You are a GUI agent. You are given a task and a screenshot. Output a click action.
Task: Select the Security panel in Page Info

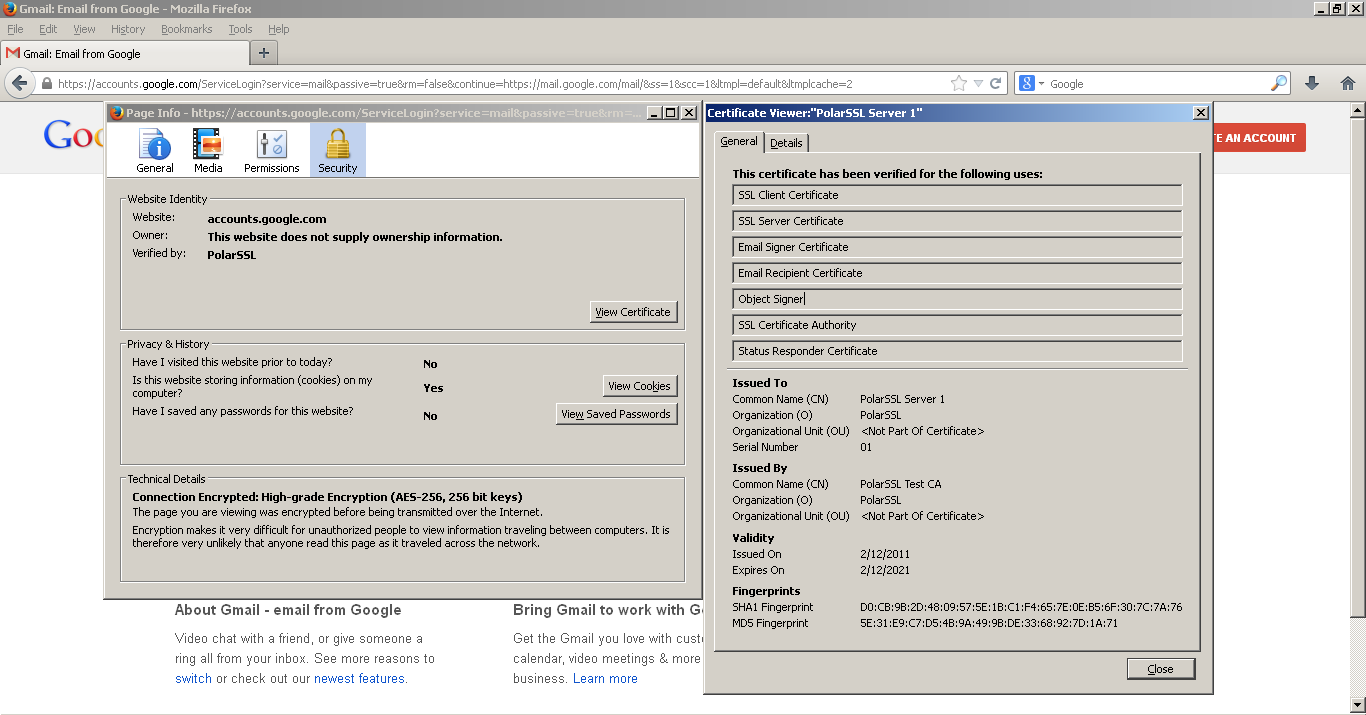point(338,151)
